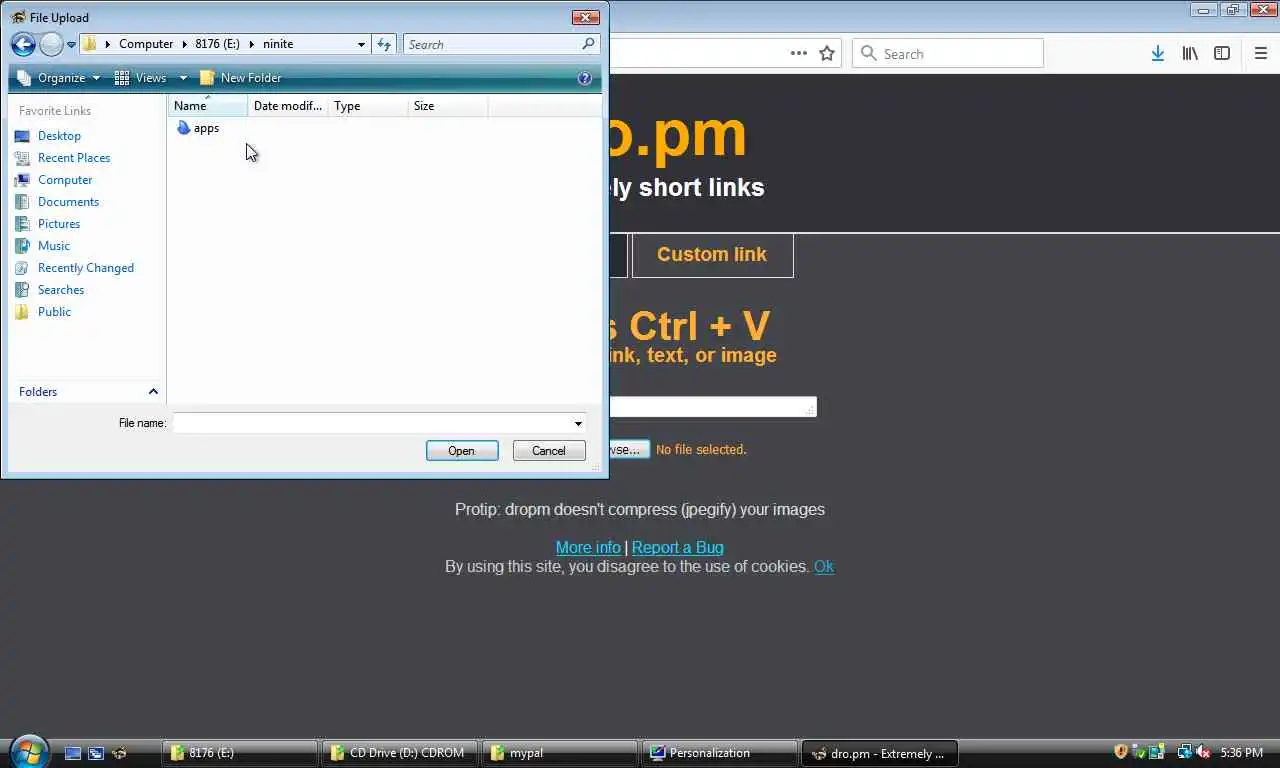Open Documents favorite link
The height and width of the screenshot is (768, 1280).
(68, 202)
